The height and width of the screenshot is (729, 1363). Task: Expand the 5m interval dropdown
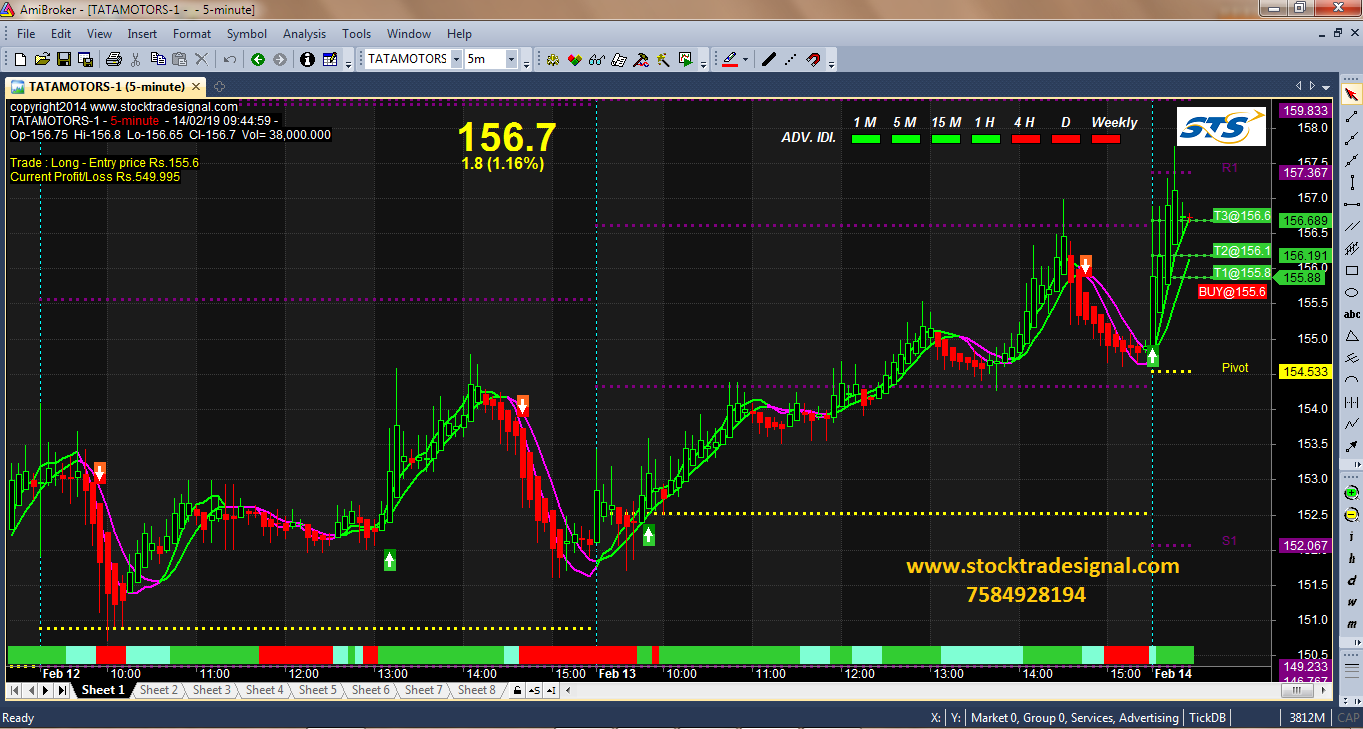coord(511,60)
